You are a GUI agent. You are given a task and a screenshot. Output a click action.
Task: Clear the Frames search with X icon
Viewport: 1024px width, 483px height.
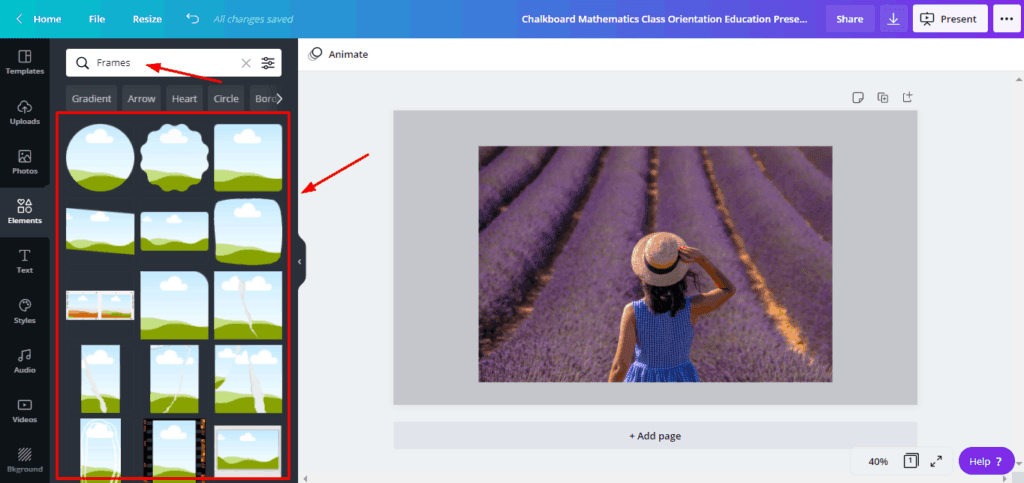[x=246, y=63]
